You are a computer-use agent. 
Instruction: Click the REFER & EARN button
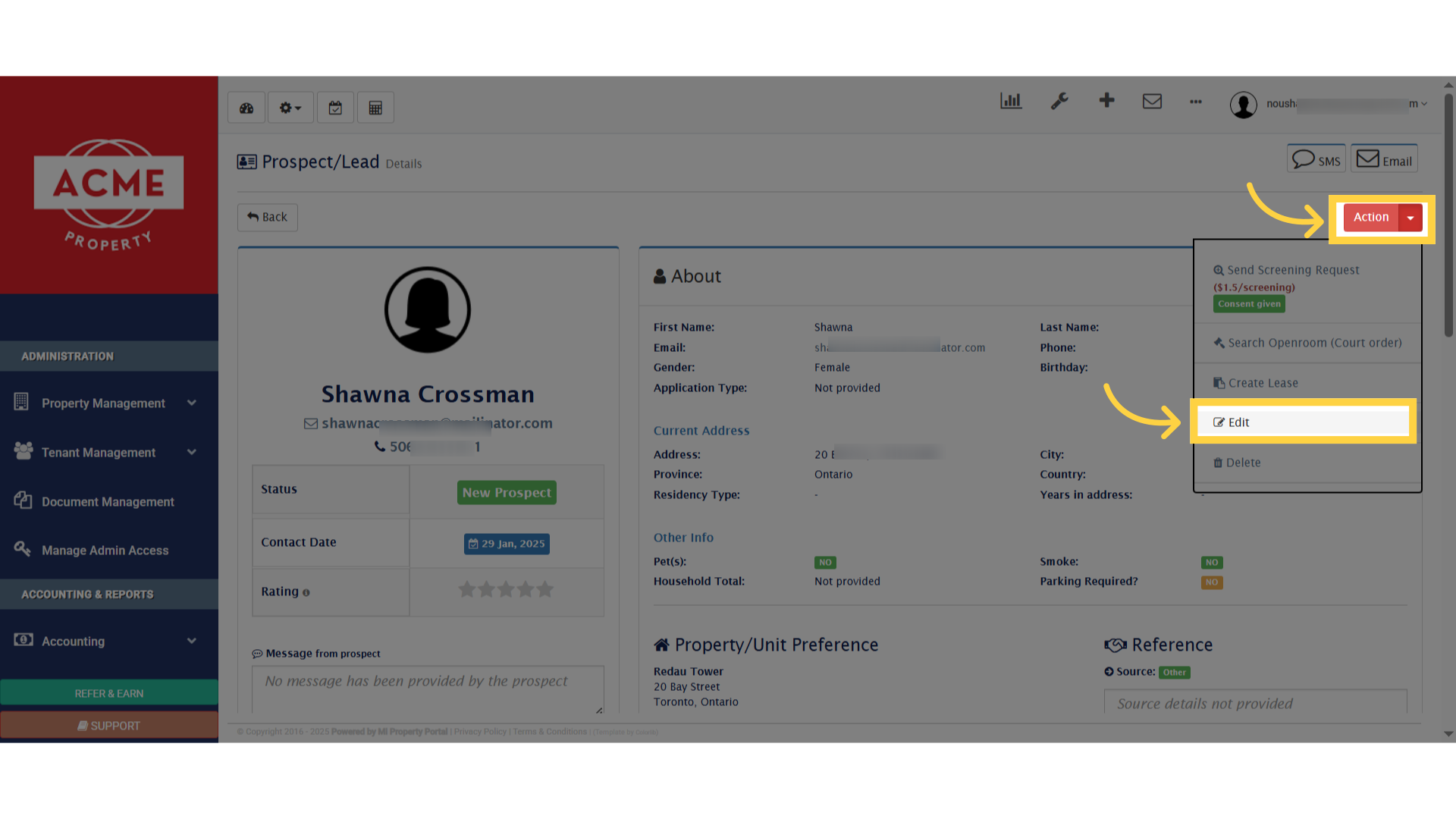point(109,693)
